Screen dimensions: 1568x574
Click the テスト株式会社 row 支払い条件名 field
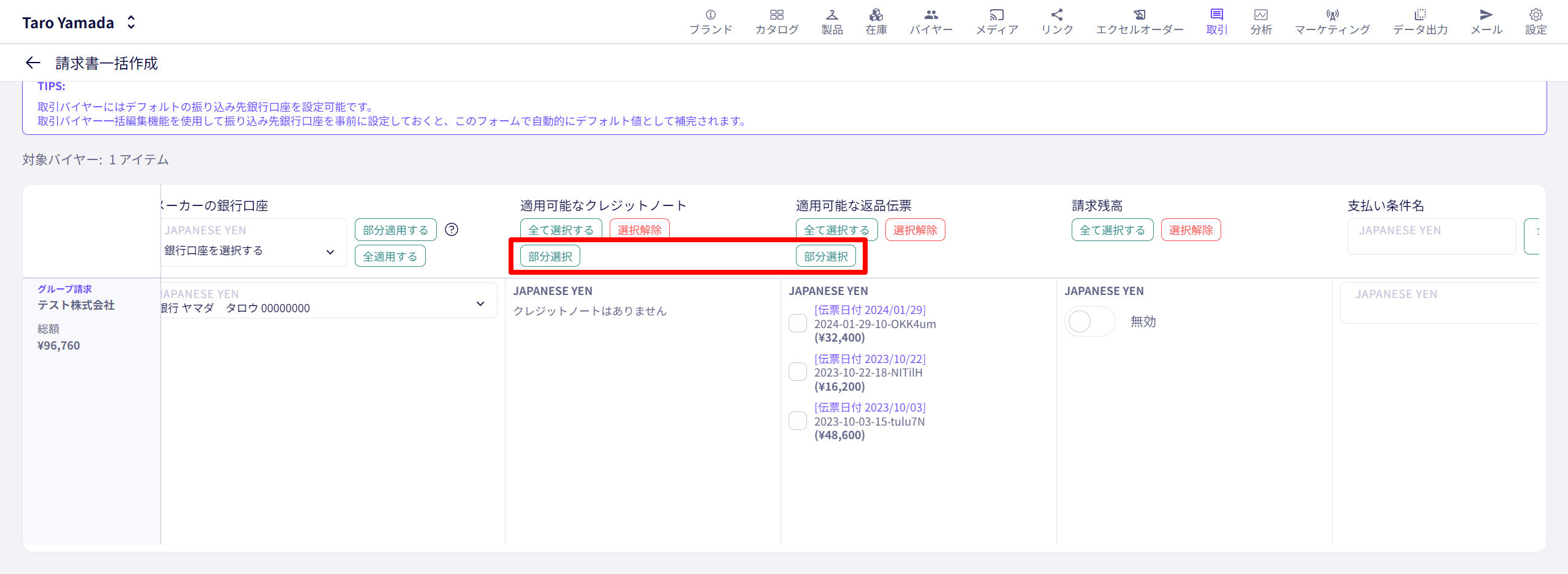(1439, 302)
